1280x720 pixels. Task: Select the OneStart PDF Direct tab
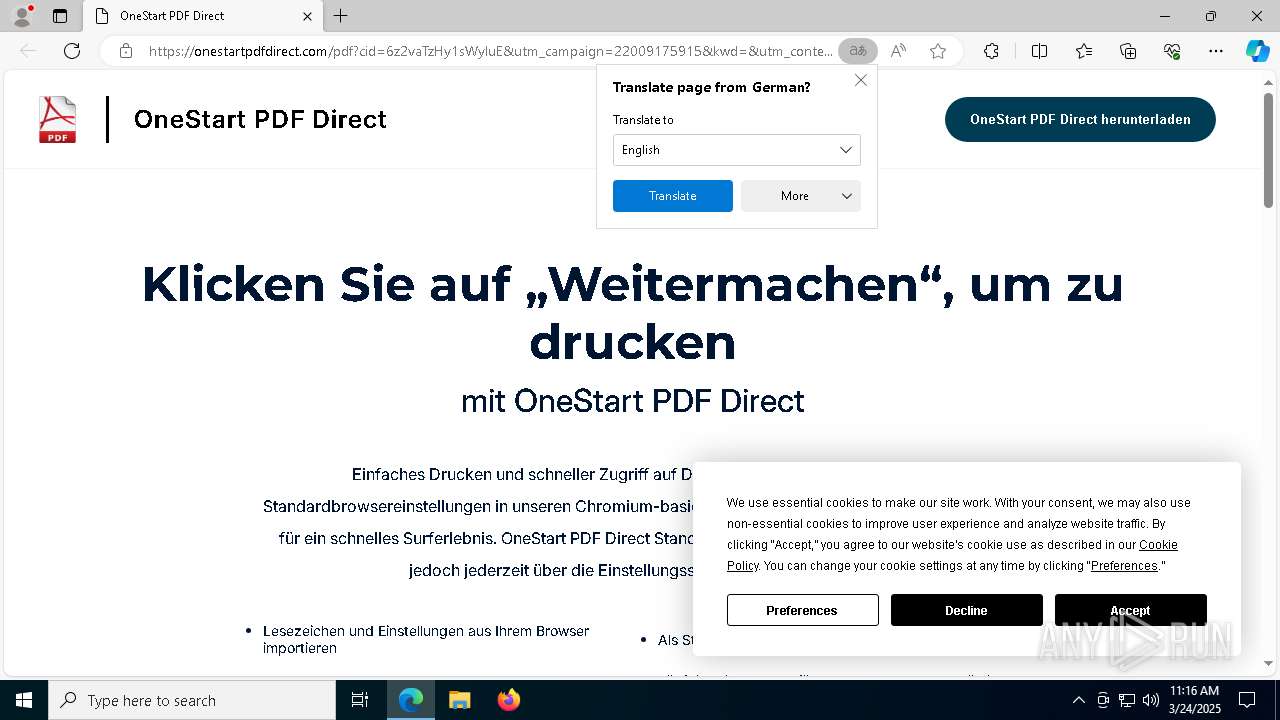pyautogui.click(x=203, y=16)
